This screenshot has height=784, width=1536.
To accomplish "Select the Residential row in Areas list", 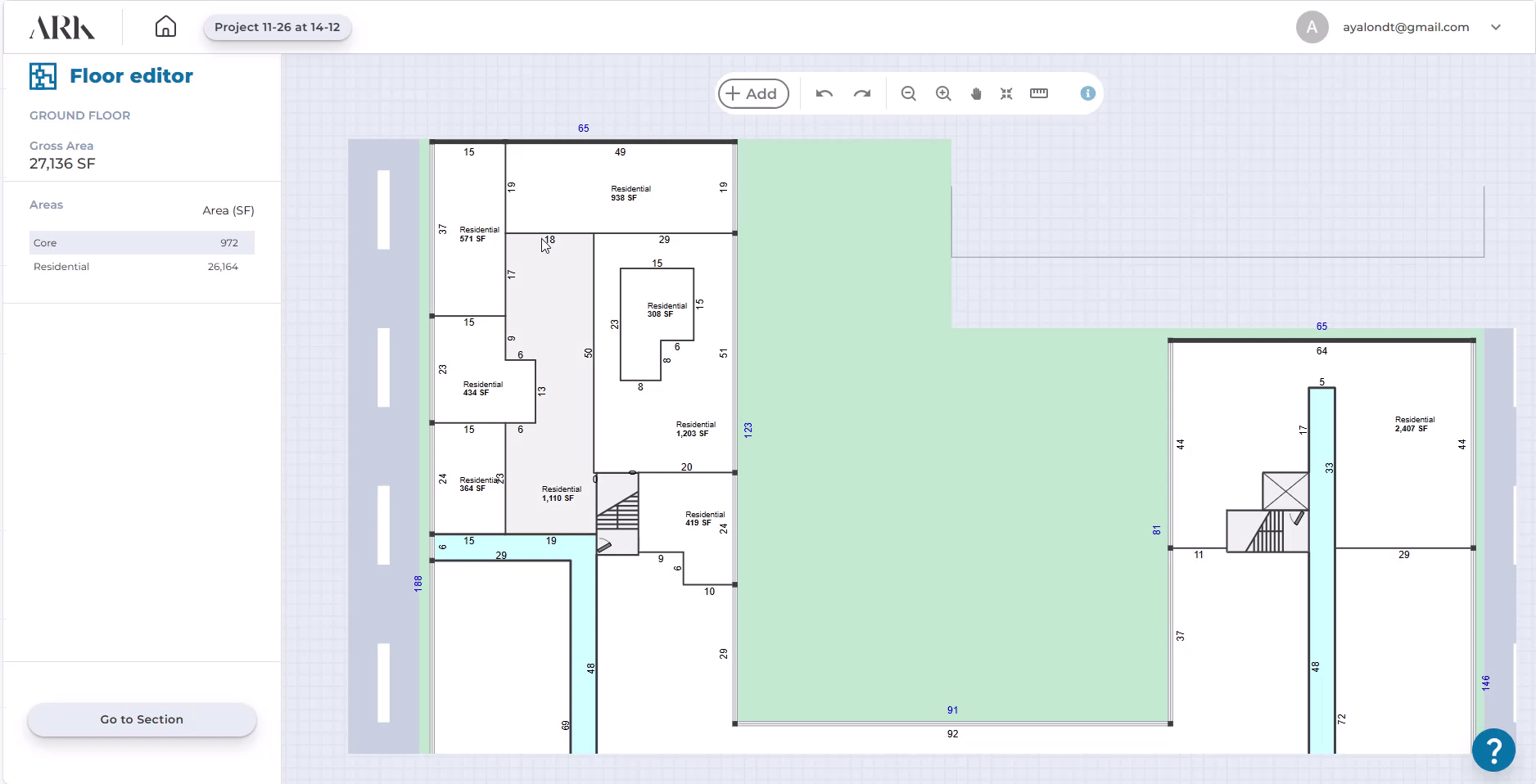I will [x=142, y=267].
